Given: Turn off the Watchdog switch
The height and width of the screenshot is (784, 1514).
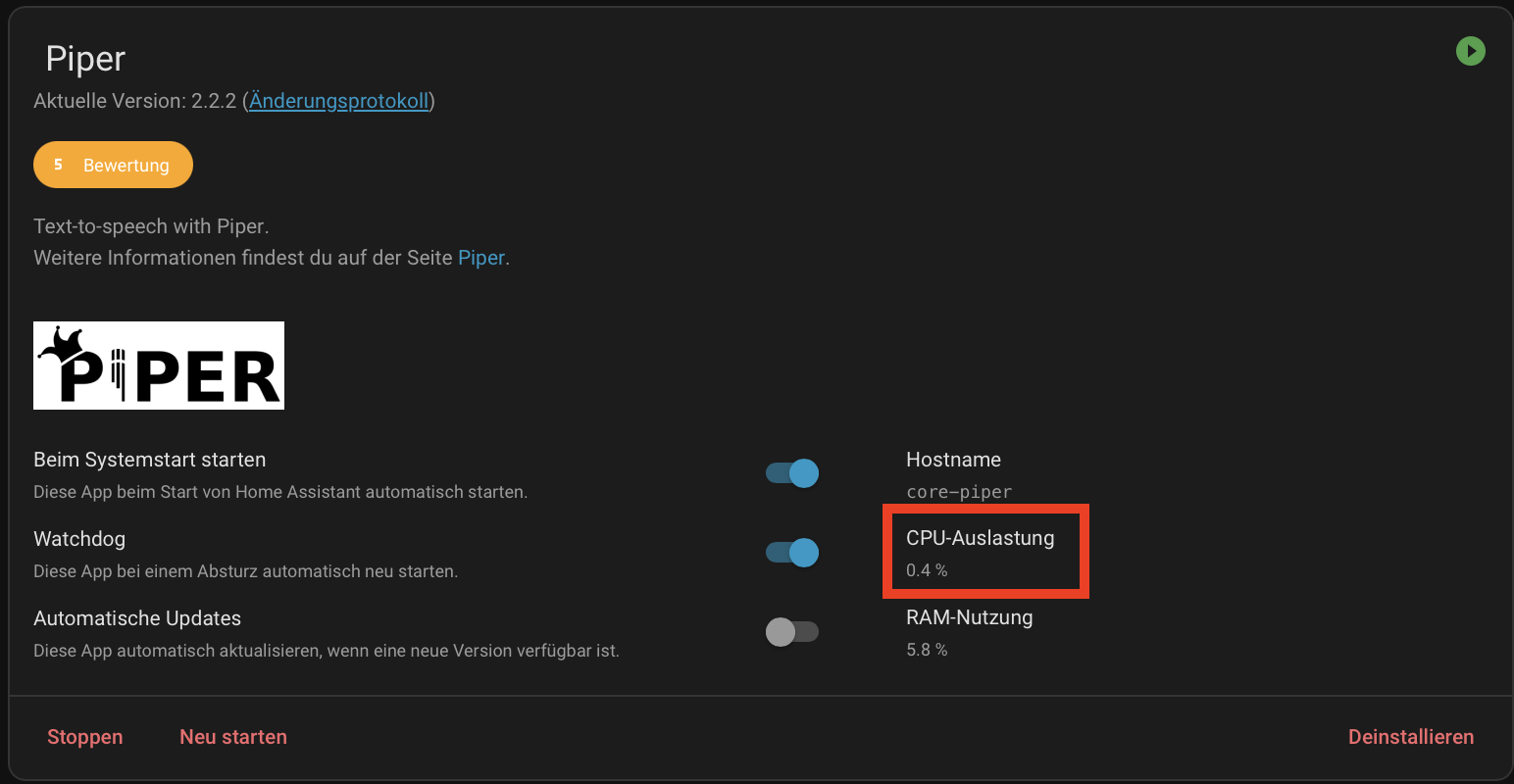Looking at the screenshot, I should (792, 553).
